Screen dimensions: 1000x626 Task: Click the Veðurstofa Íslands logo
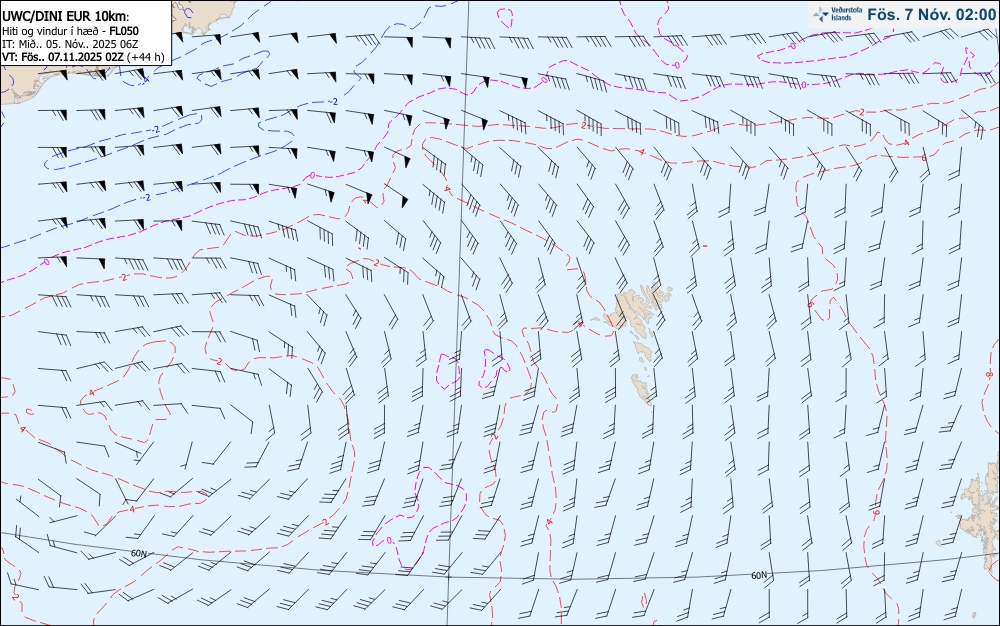(x=837, y=14)
